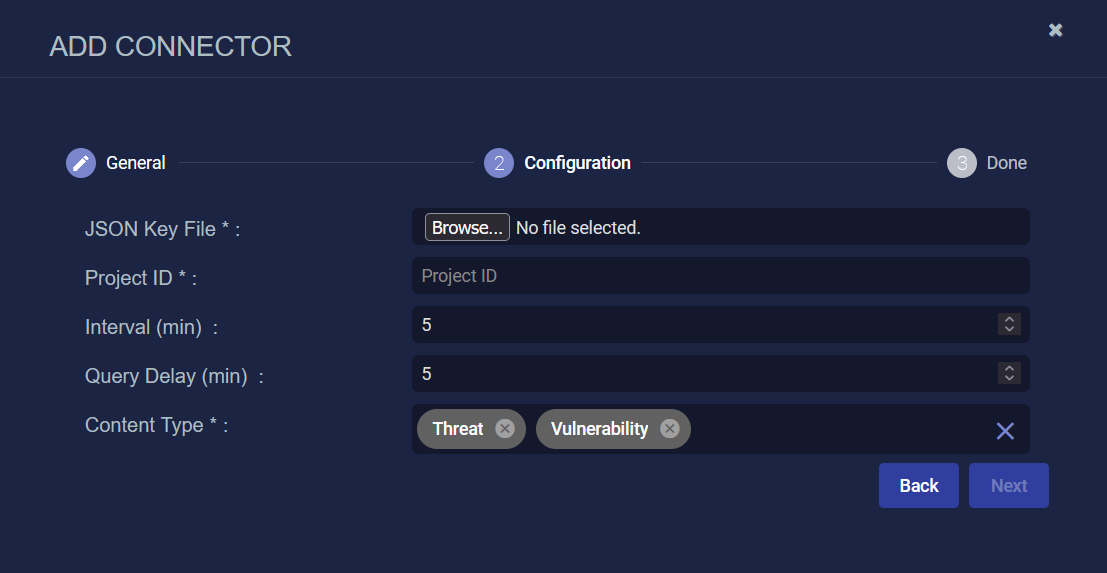The height and width of the screenshot is (573, 1107).
Task: Remove the Threat content type chip
Action: click(x=505, y=428)
